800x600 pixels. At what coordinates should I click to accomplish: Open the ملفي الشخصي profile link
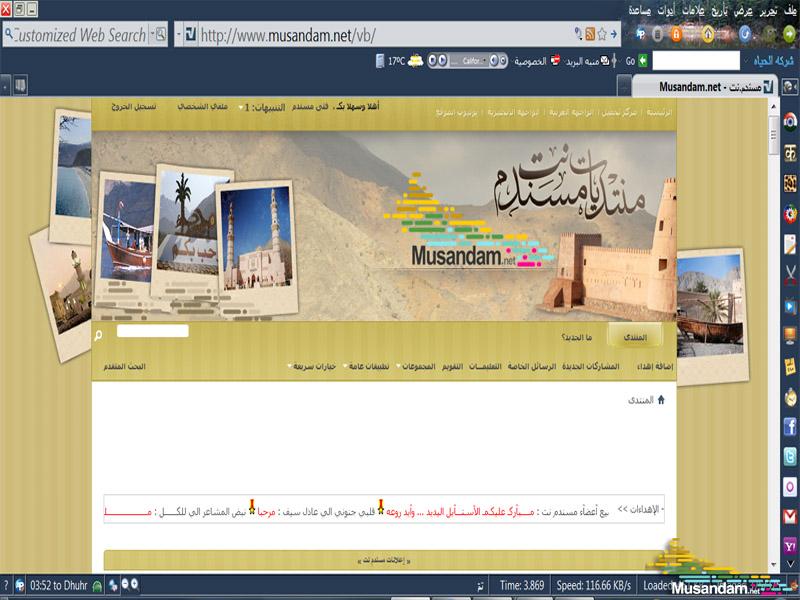[x=203, y=107]
